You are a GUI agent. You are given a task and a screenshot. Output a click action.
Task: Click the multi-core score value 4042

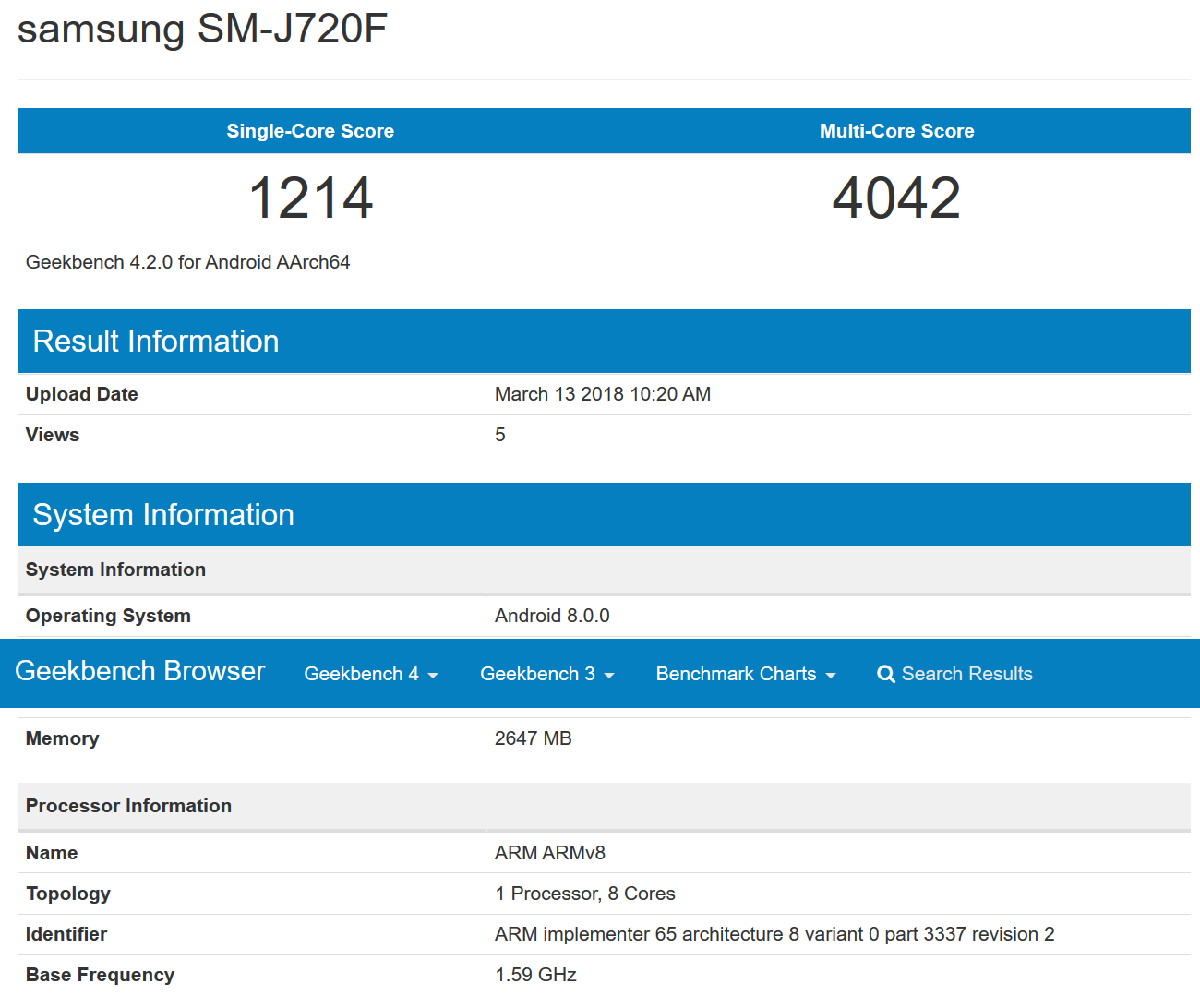(x=896, y=198)
